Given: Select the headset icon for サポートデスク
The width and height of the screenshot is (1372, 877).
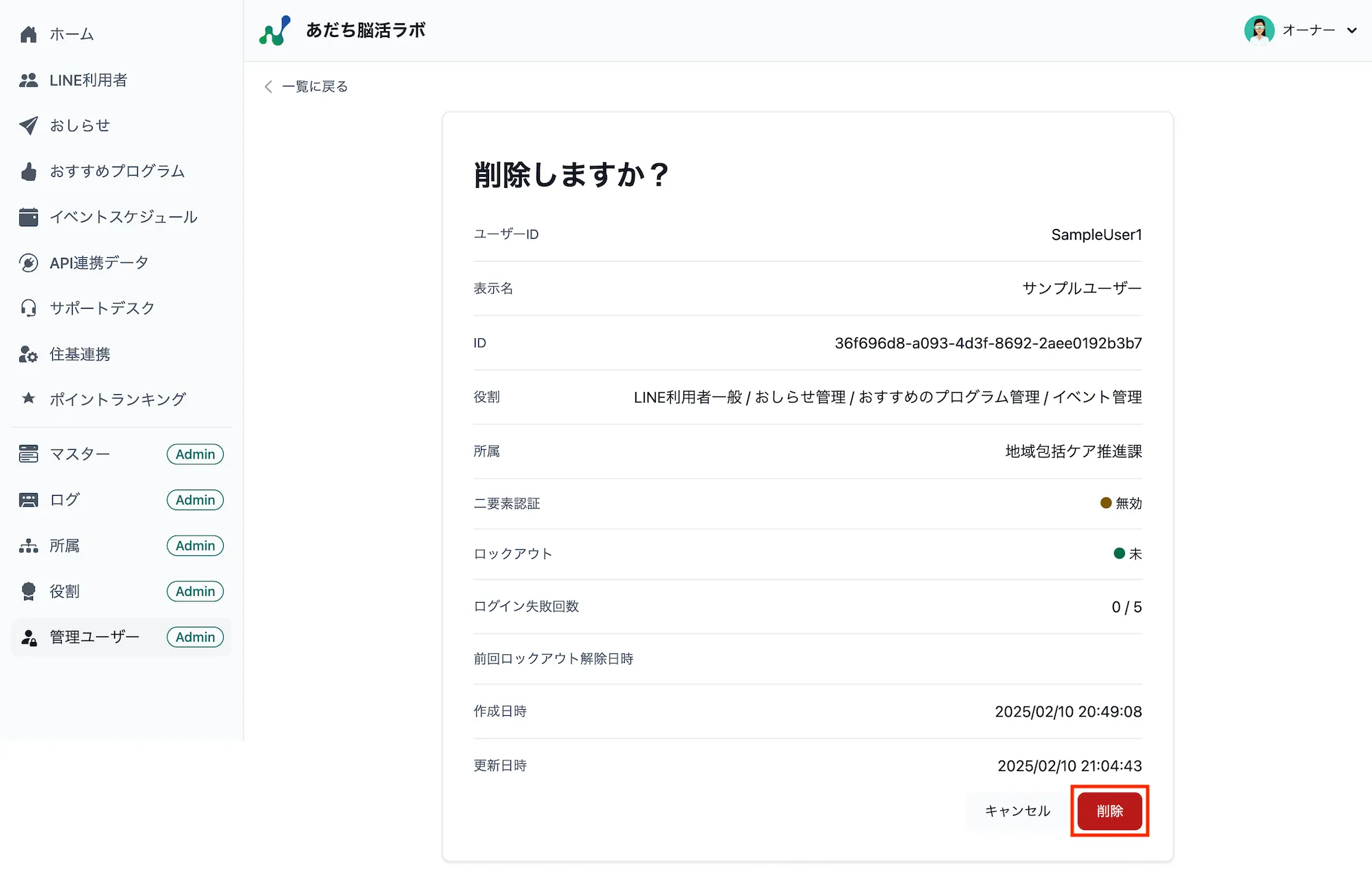Looking at the screenshot, I should pos(28,308).
